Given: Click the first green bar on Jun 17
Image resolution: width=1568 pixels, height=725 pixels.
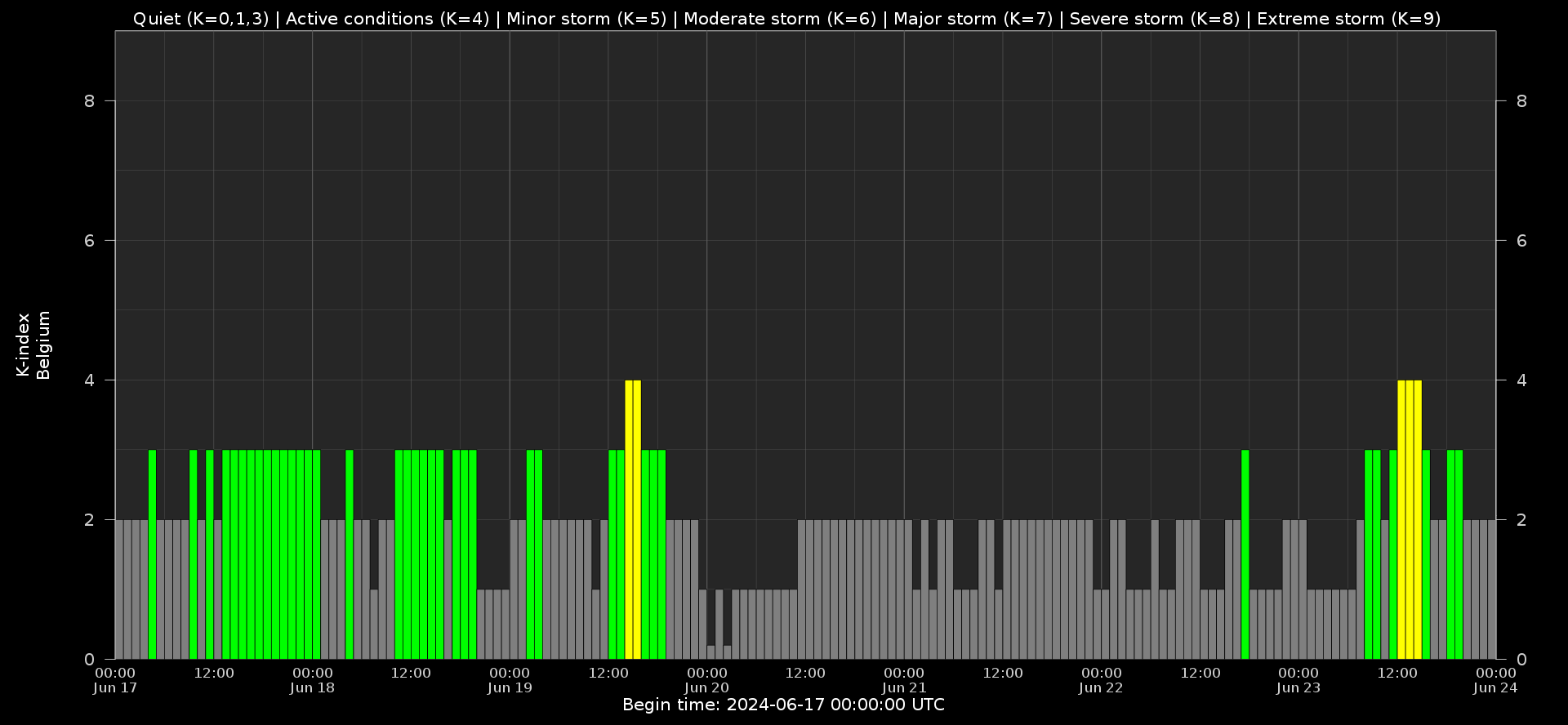Looking at the screenshot, I should point(152,554).
